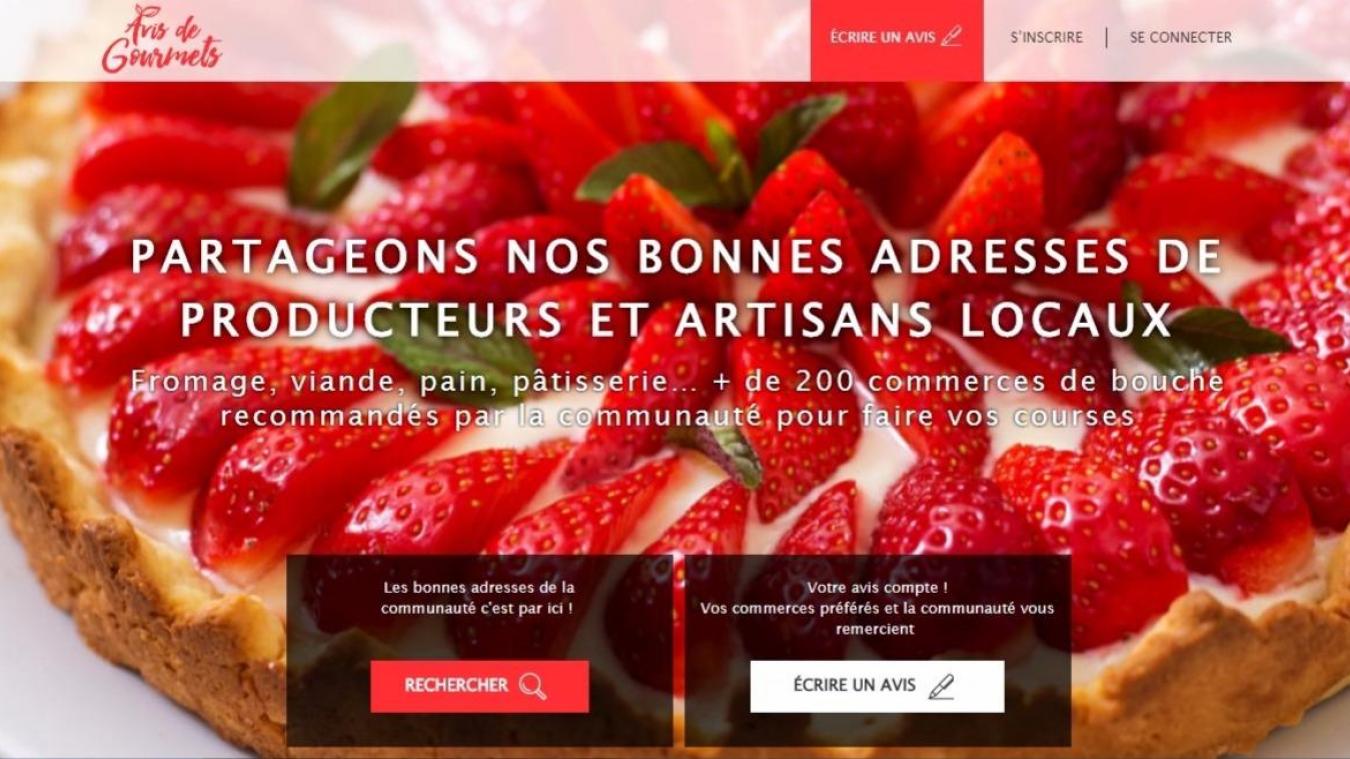Click the dark search card panel background
1350x759 pixels.
point(480,640)
